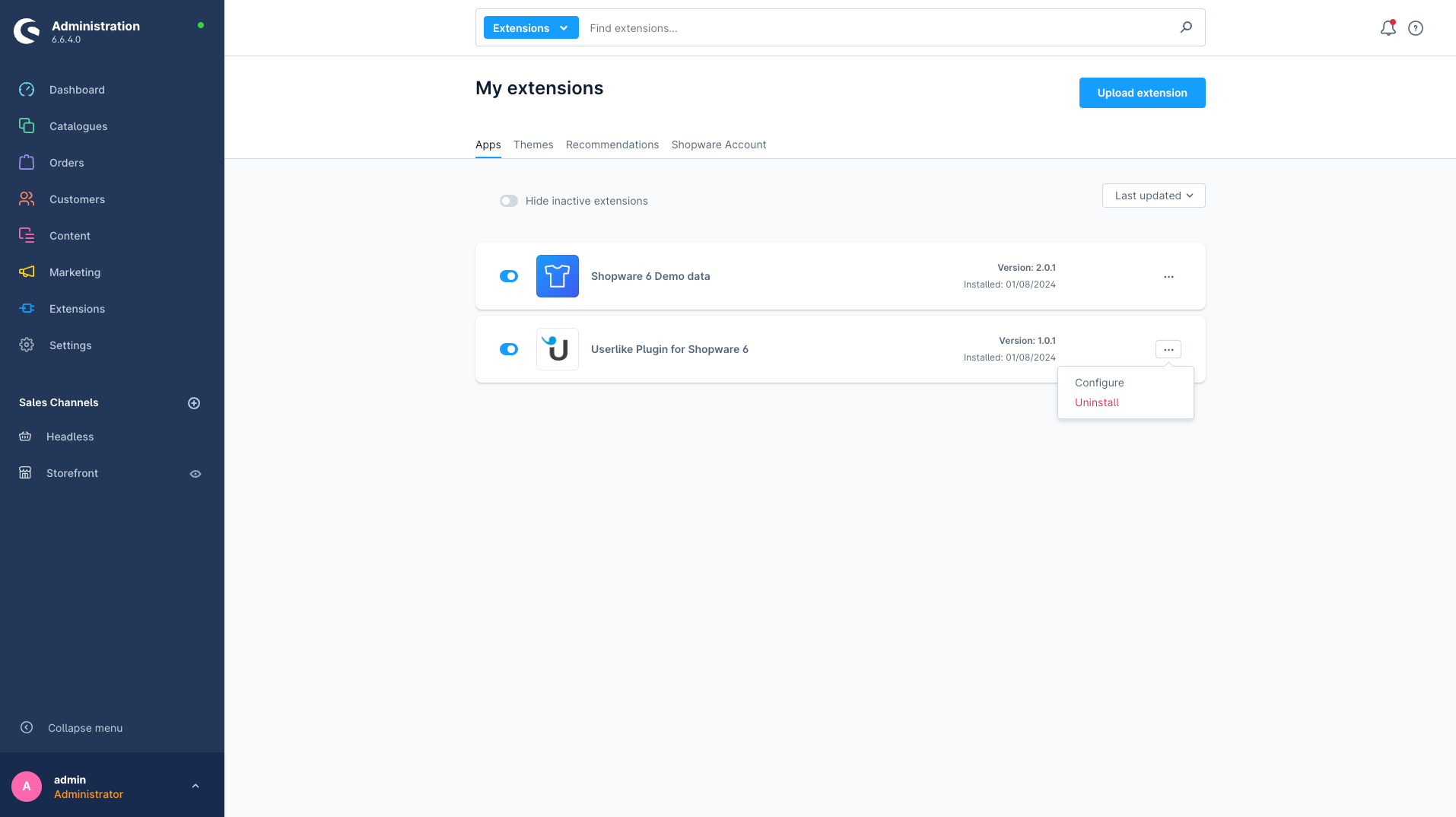The image size is (1456, 817).
Task: Deactivate Userlike Plugin for Shopware 6 toggle
Action: tap(509, 349)
